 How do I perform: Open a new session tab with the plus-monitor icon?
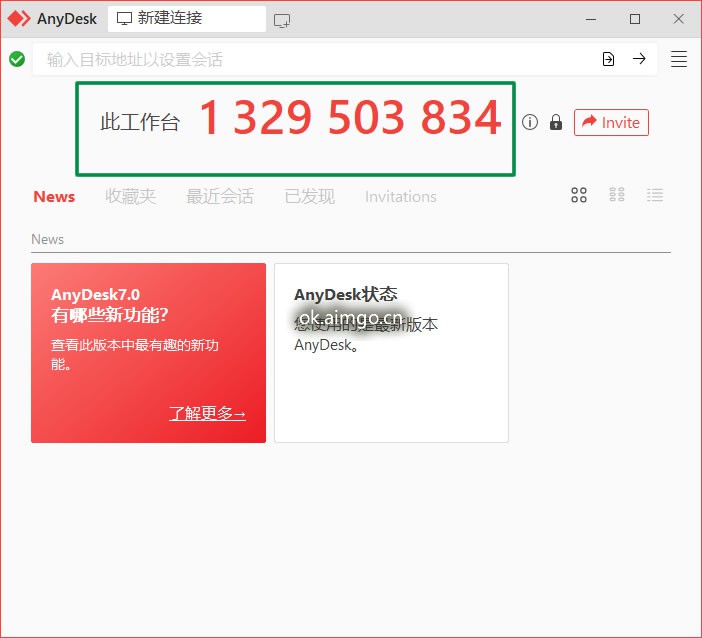tap(282, 20)
